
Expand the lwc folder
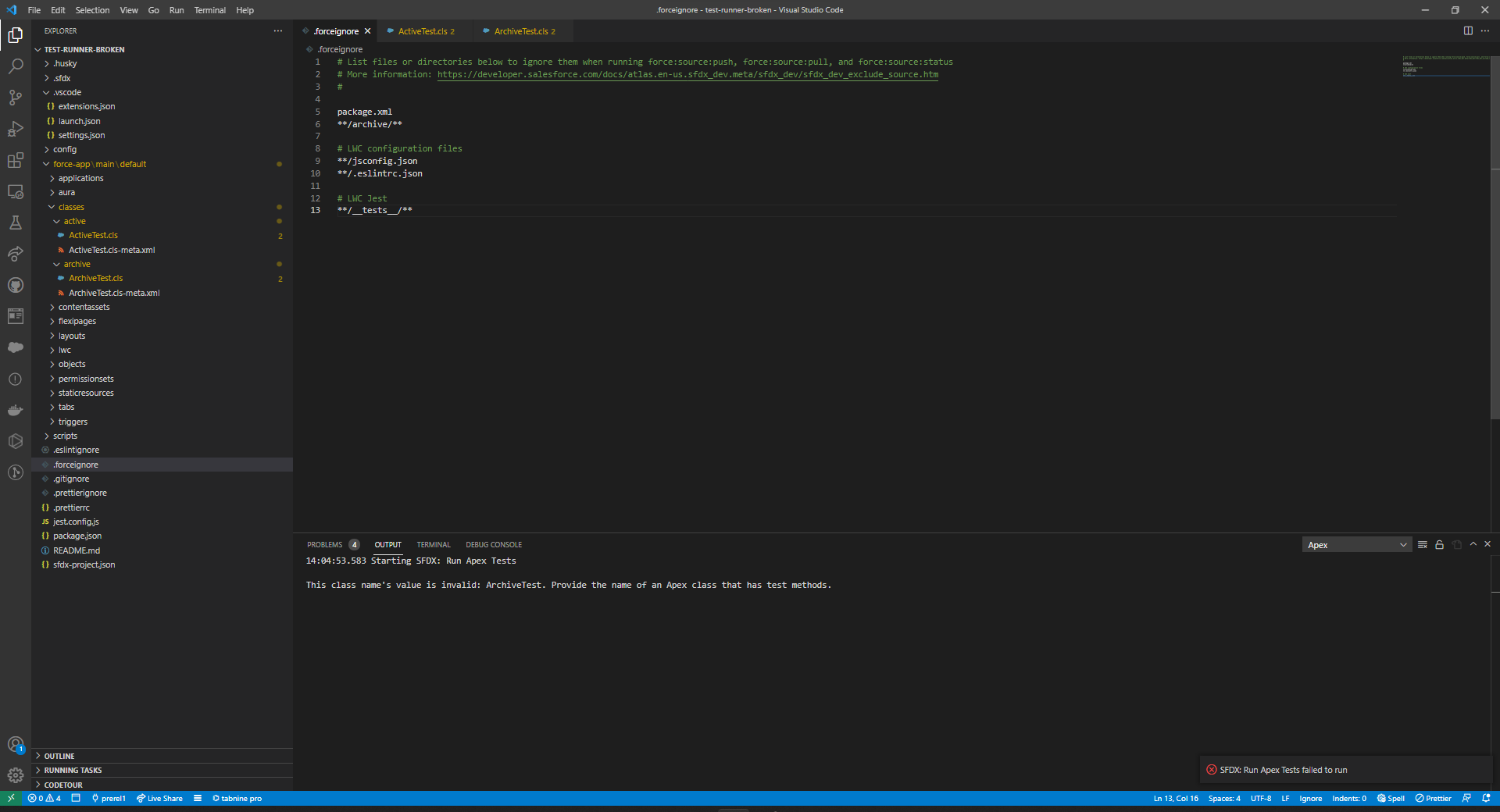[x=64, y=350]
